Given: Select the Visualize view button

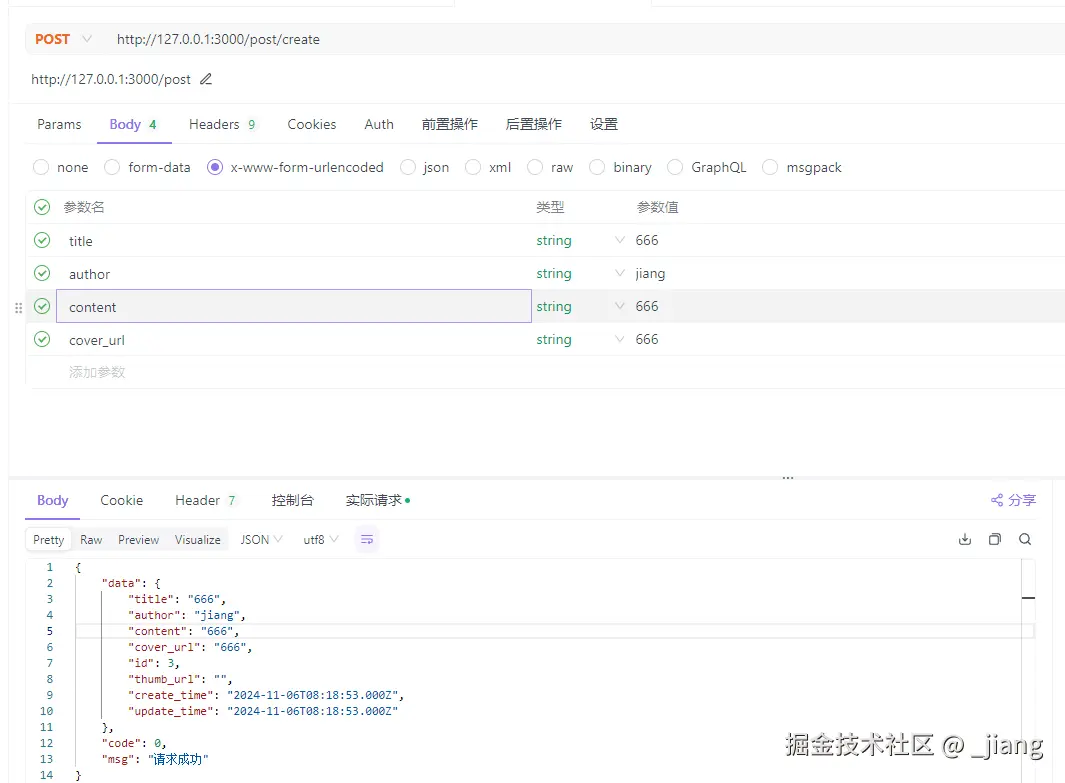Looking at the screenshot, I should coord(198,539).
